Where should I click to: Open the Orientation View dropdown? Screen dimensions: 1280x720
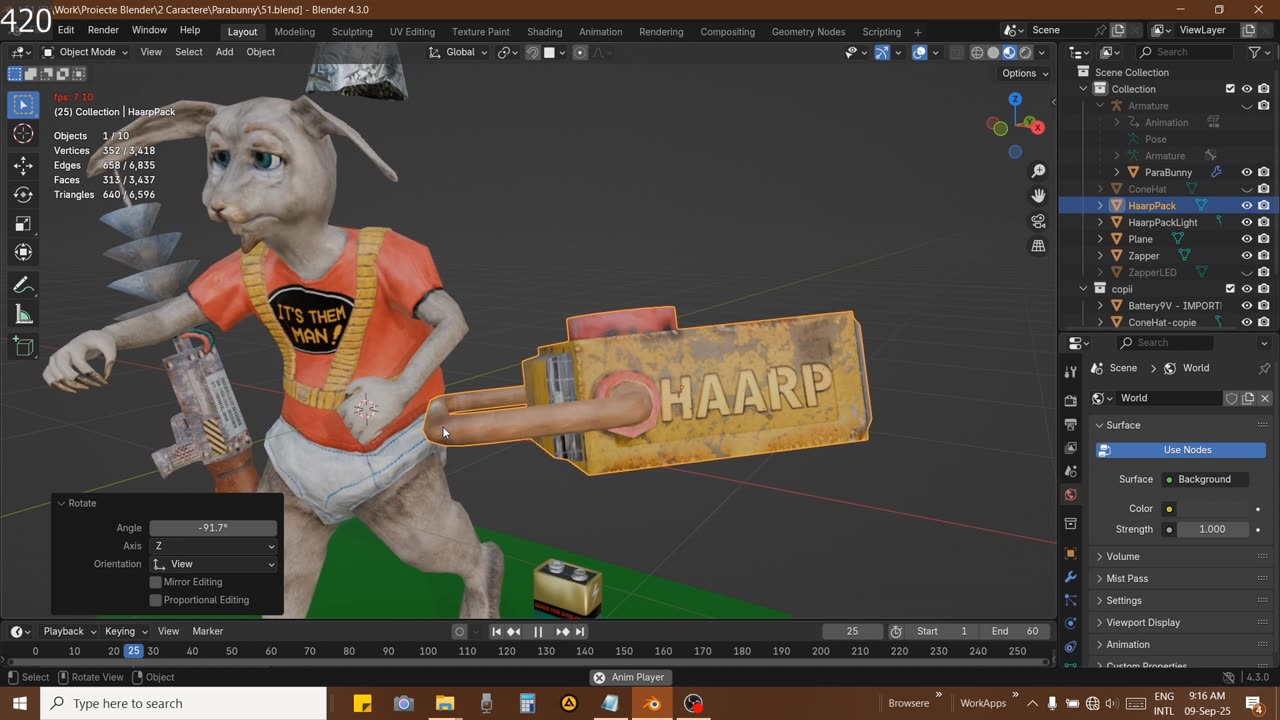213,564
